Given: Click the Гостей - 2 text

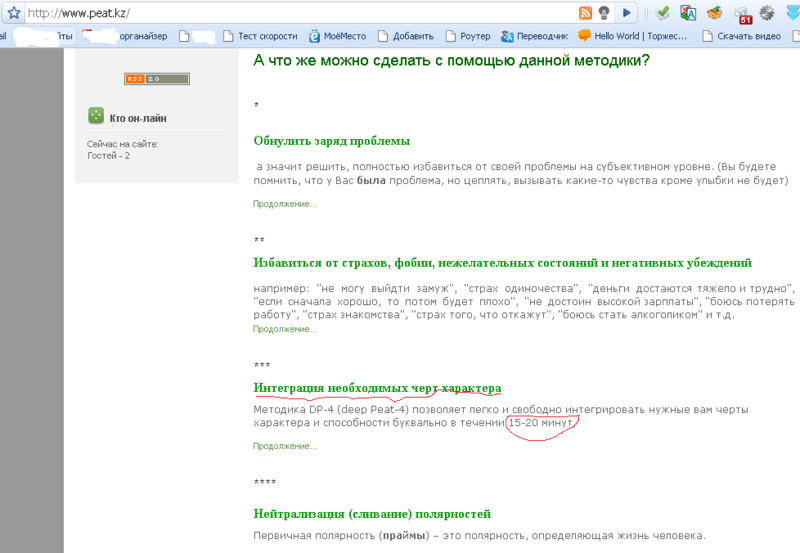Looking at the screenshot, I should point(108,156).
